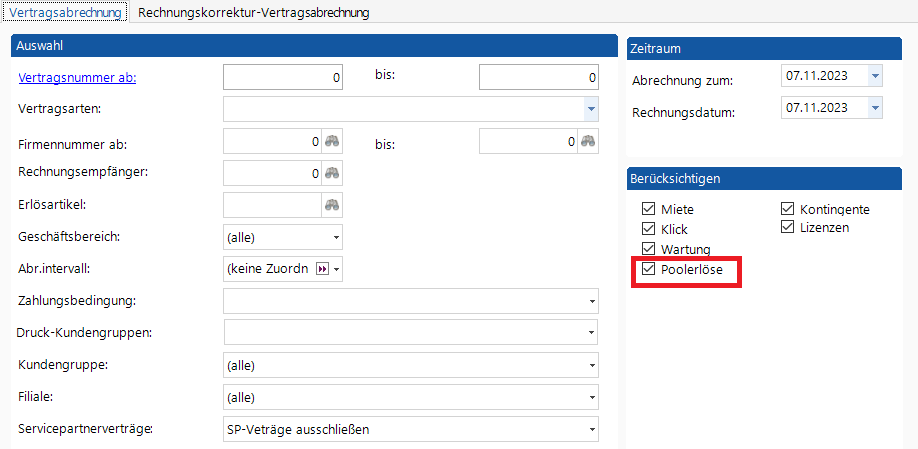Screen dimensions: 918x449
Task: Select the Vertragsabrechnung tab
Action: point(66,13)
